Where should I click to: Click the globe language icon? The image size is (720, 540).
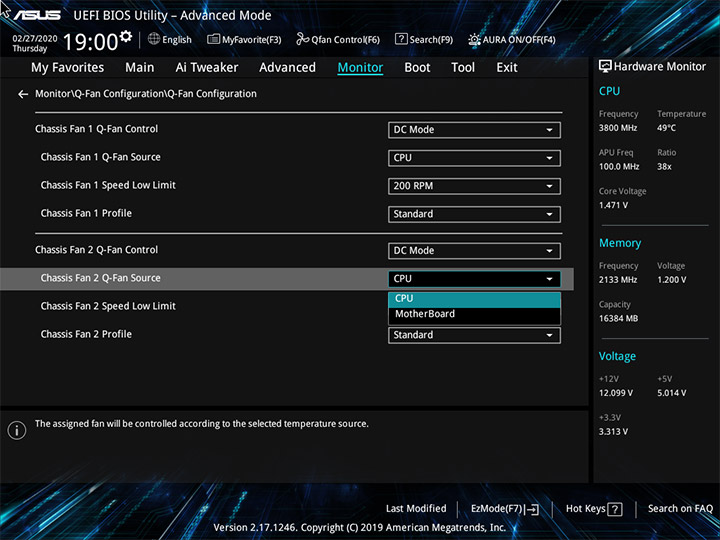point(154,39)
